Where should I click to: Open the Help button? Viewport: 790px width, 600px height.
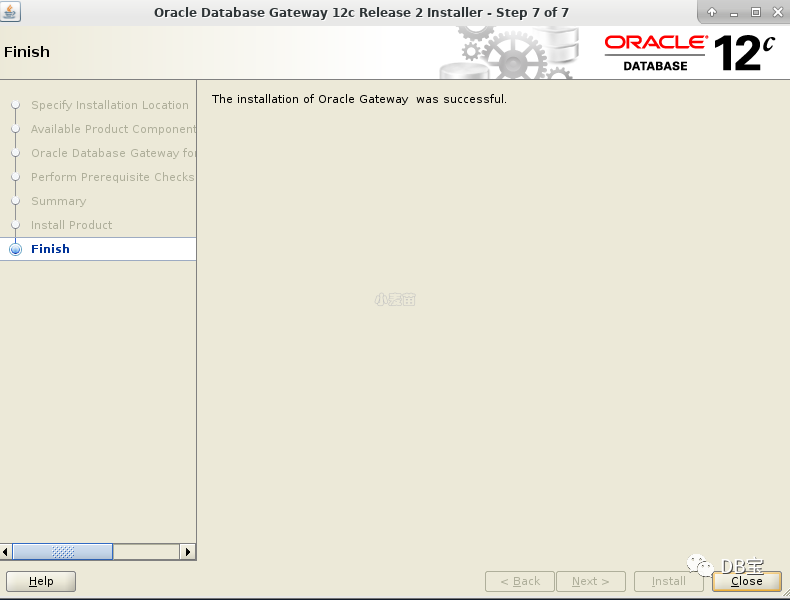[x=41, y=581]
